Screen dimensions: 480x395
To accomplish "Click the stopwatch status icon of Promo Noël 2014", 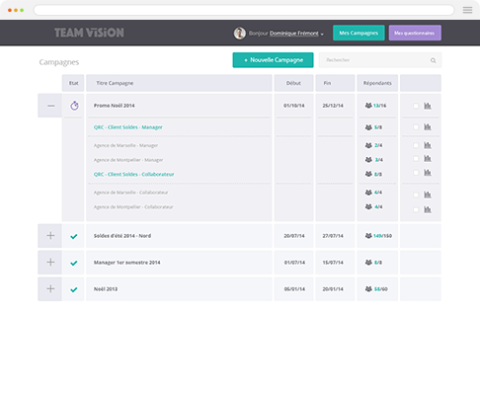I will coord(74,106).
